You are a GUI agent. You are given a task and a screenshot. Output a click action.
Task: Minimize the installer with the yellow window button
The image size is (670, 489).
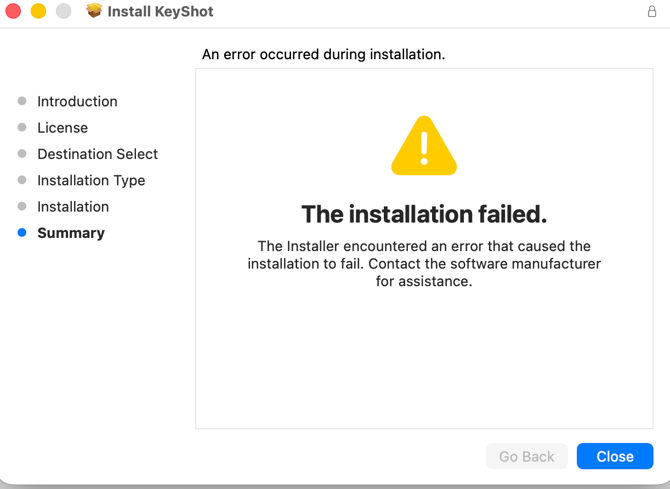pyautogui.click(x=38, y=12)
